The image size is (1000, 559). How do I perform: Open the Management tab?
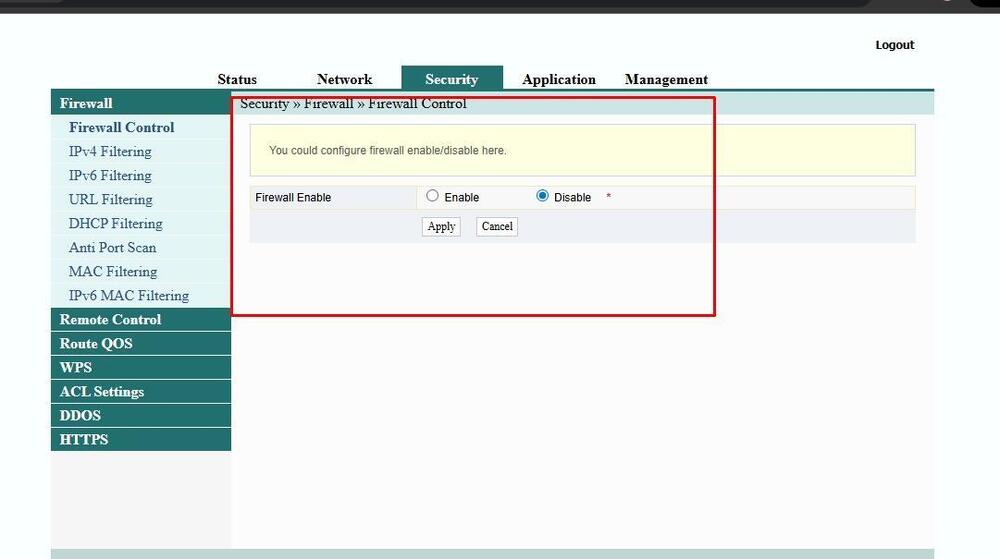coord(666,80)
